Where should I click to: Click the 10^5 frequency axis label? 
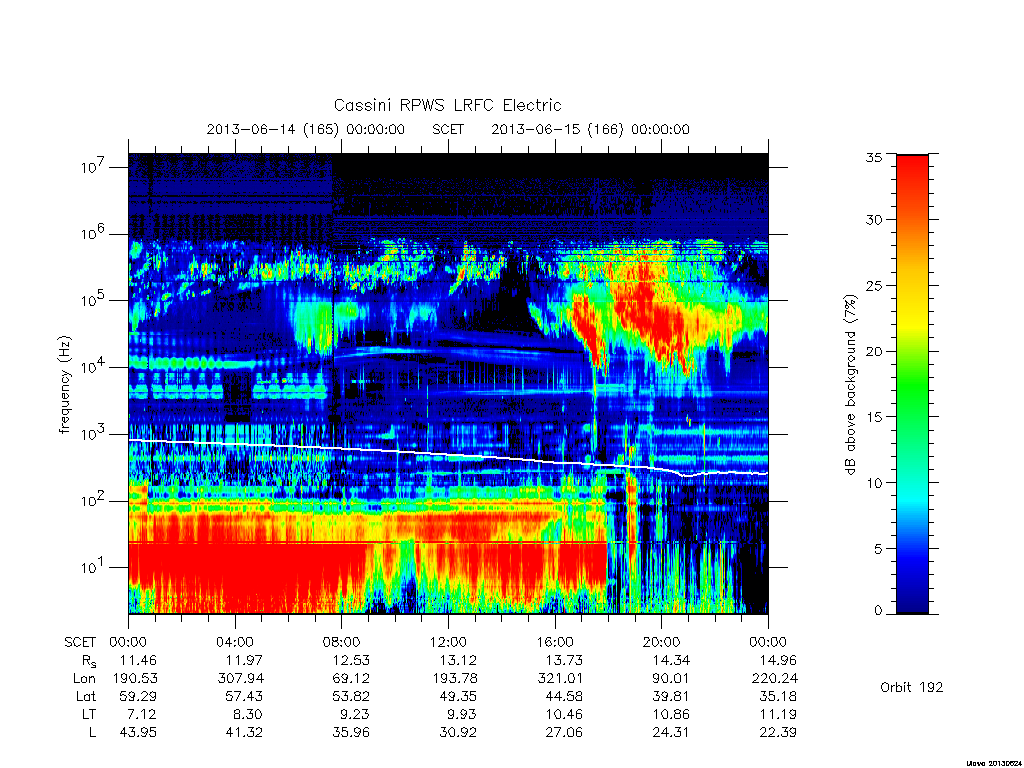[x=93, y=300]
